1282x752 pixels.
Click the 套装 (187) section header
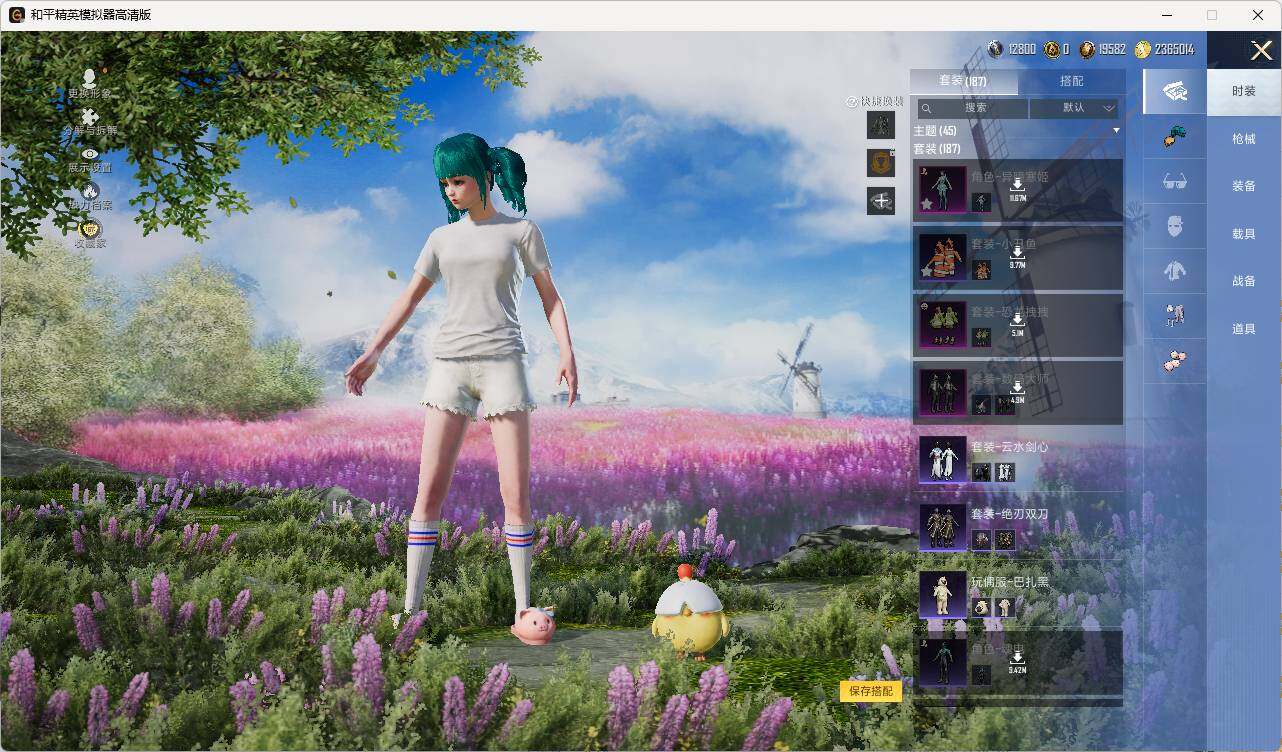pyautogui.click(x=937, y=149)
